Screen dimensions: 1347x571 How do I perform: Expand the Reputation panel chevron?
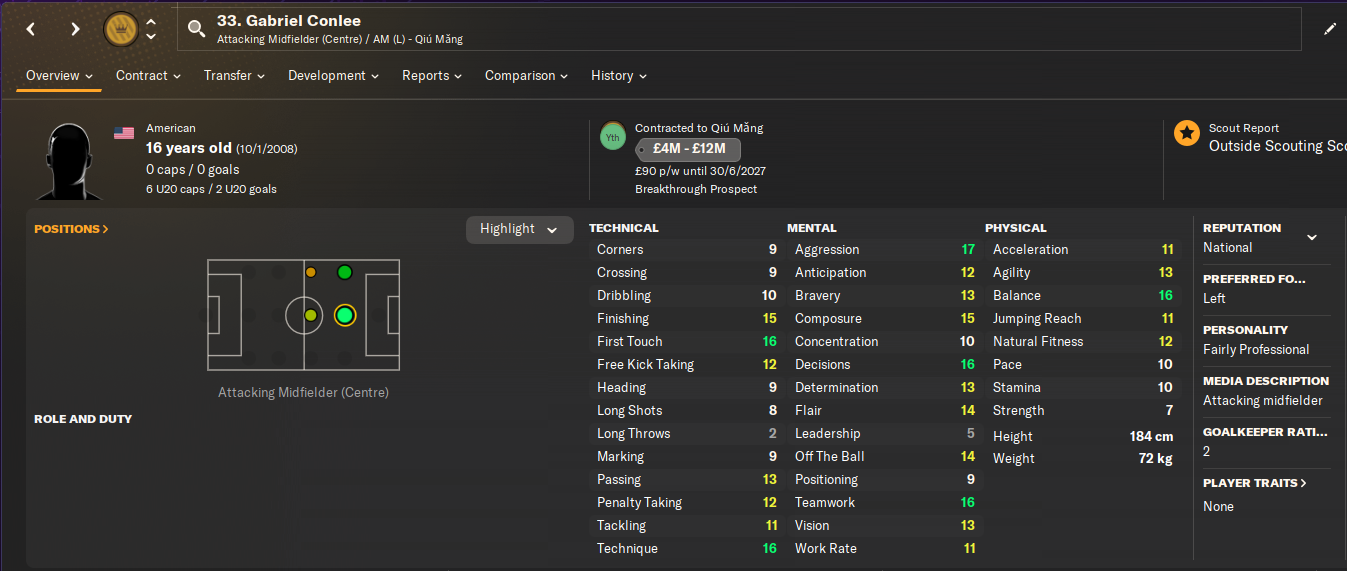(x=1312, y=237)
